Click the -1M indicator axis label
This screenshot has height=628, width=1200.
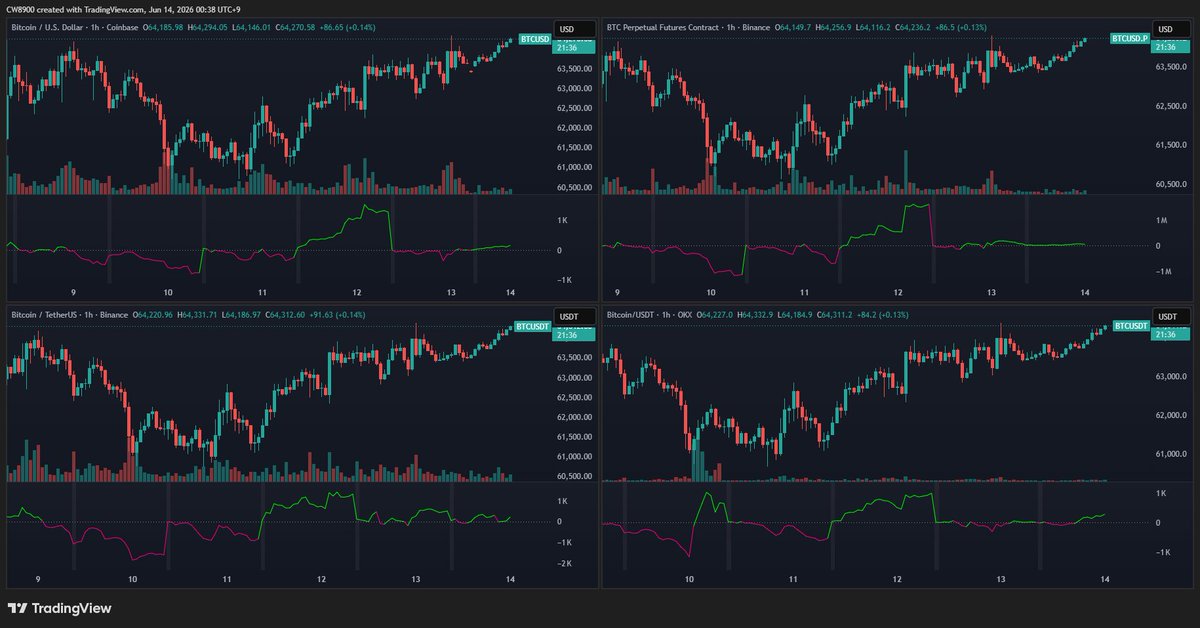coord(1162,272)
